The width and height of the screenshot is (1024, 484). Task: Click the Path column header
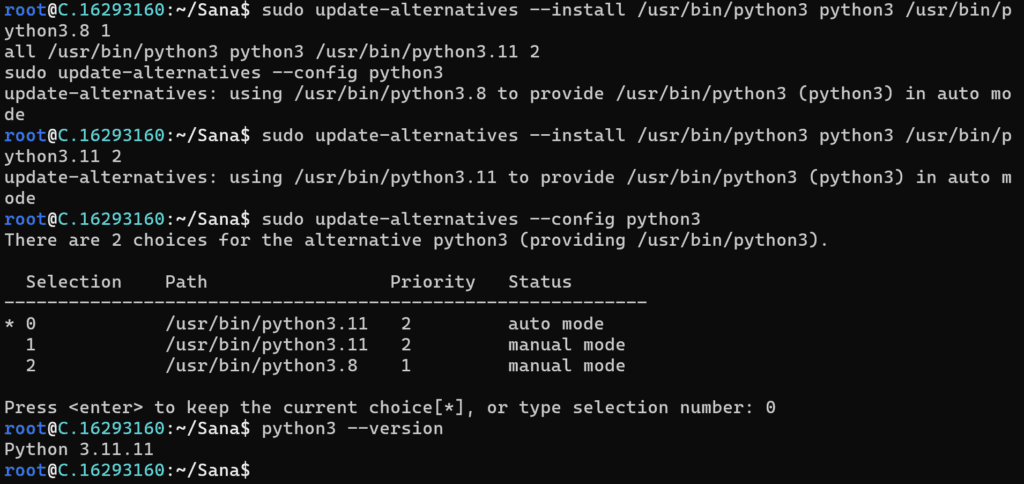click(186, 282)
